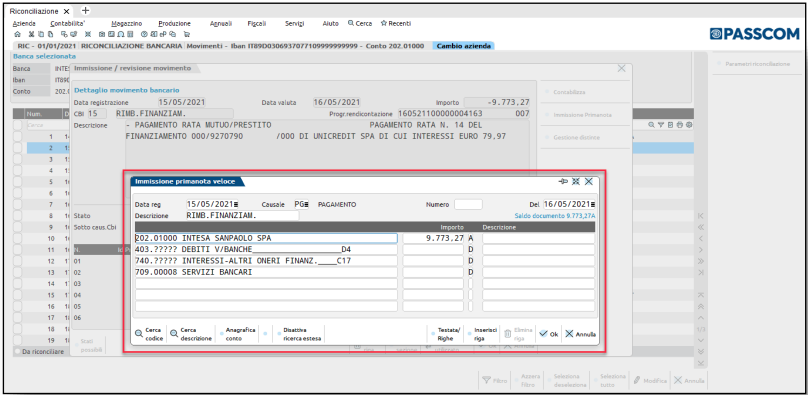The image size is (808, 395).
Task: Click the Filtro button at bottom
Action: pyautogui.click(x=496, y=381)
